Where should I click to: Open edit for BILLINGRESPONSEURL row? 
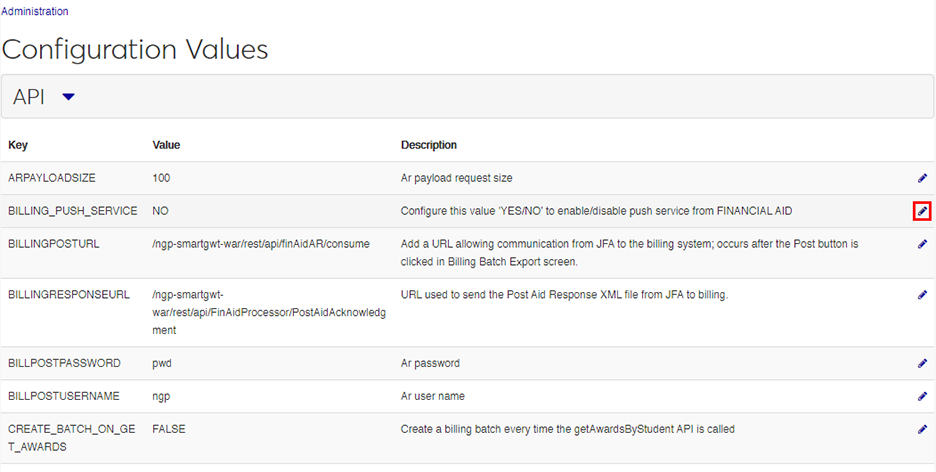[922, 295]
